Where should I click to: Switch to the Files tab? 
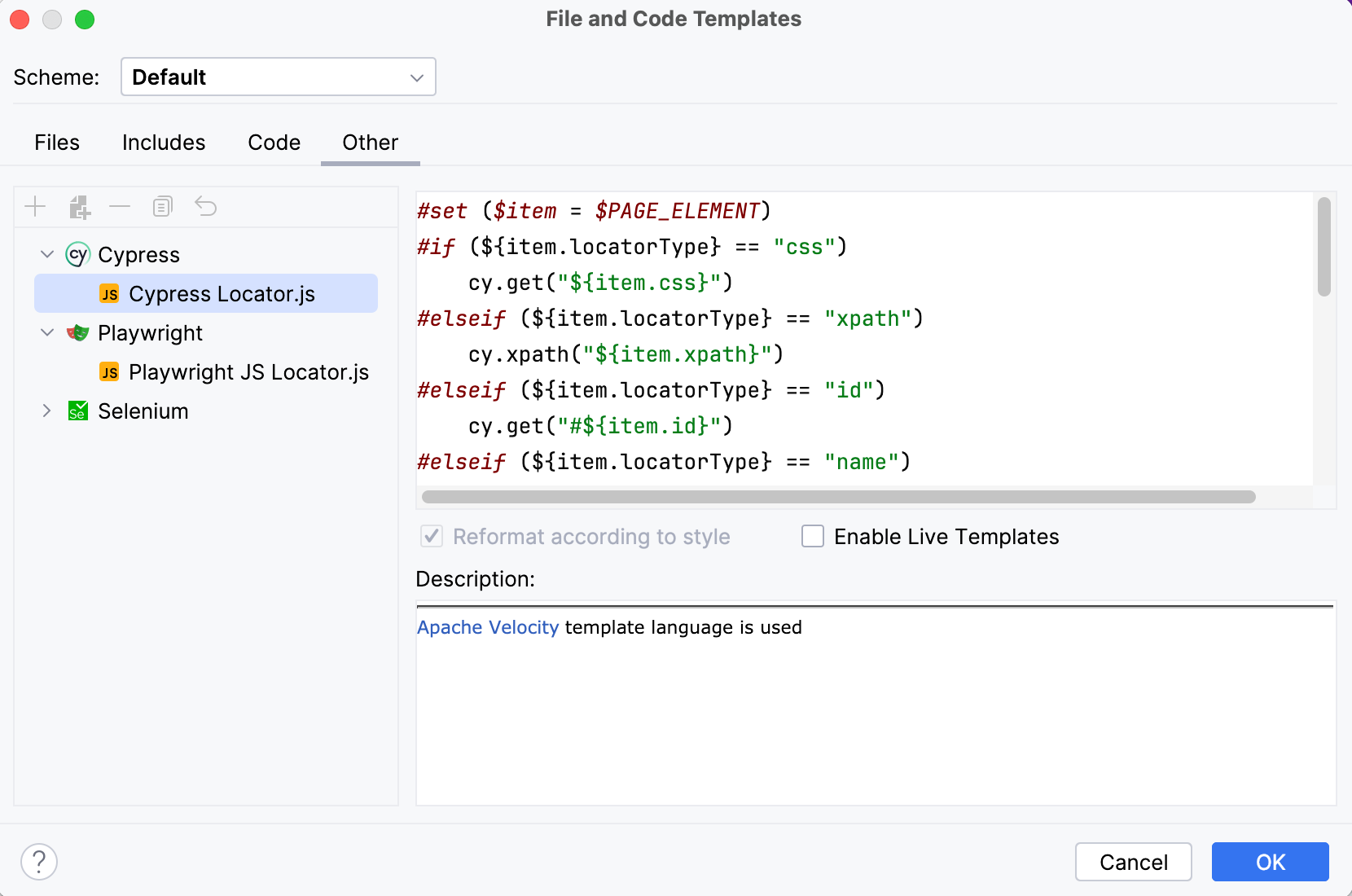56,143
